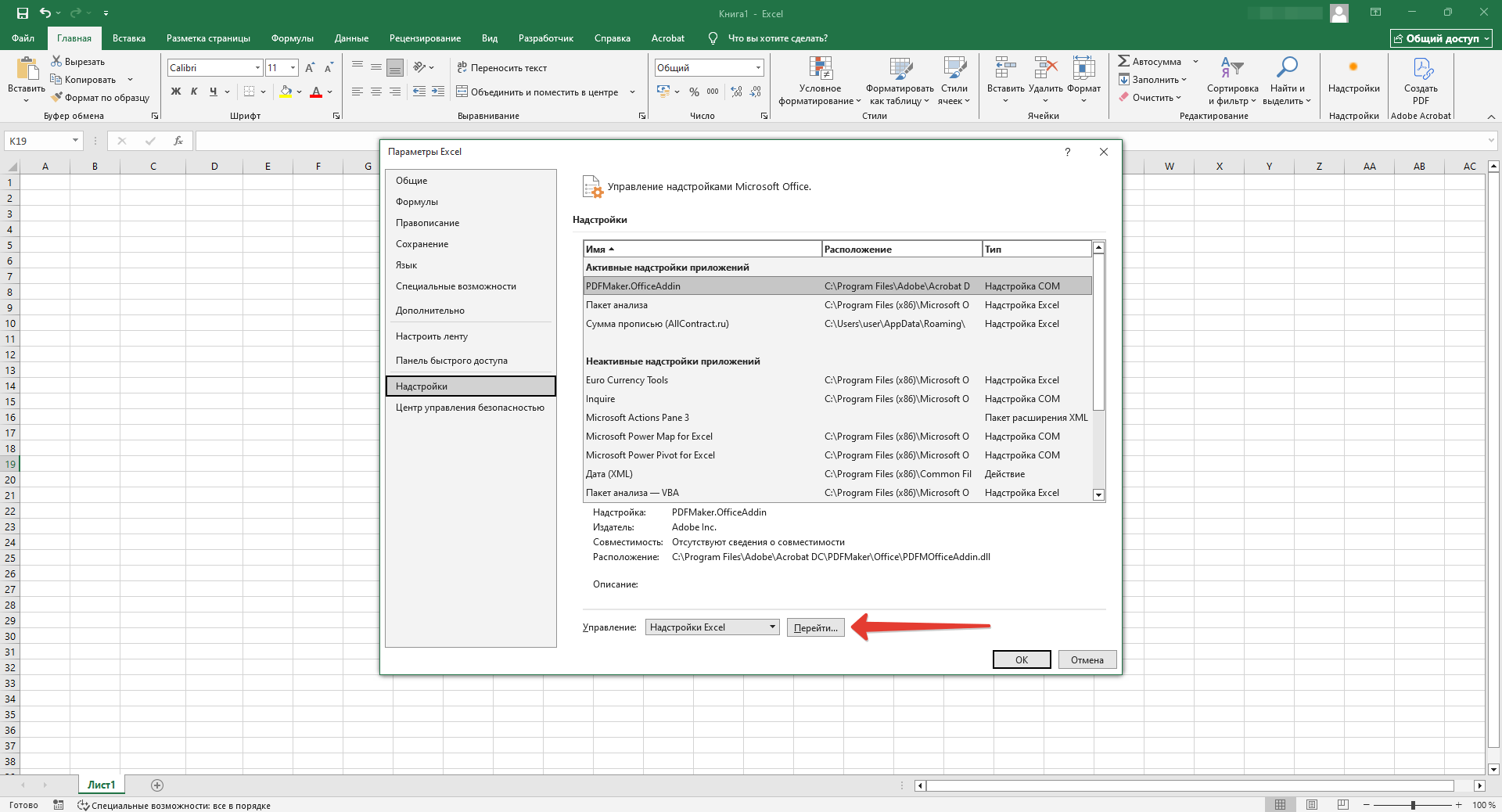The height and width of the screenshot is (812, 1502).
Task: Click Delete cells (Удалить) icon
Action: [1046, 69]
